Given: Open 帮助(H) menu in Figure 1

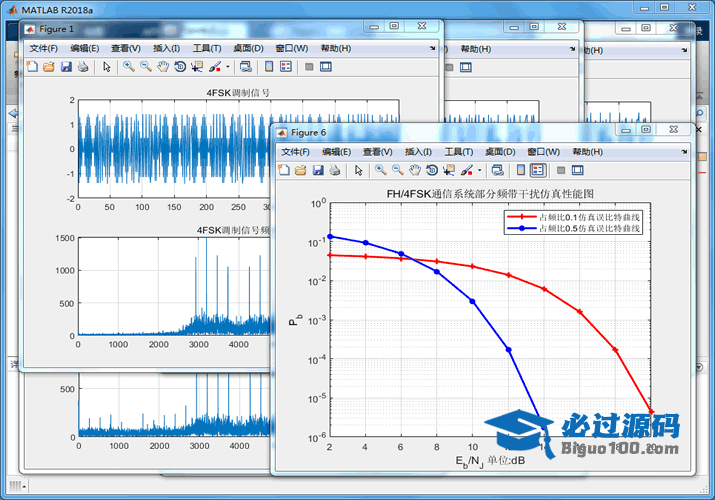Looking at the screenshot, I should point(336,48).
